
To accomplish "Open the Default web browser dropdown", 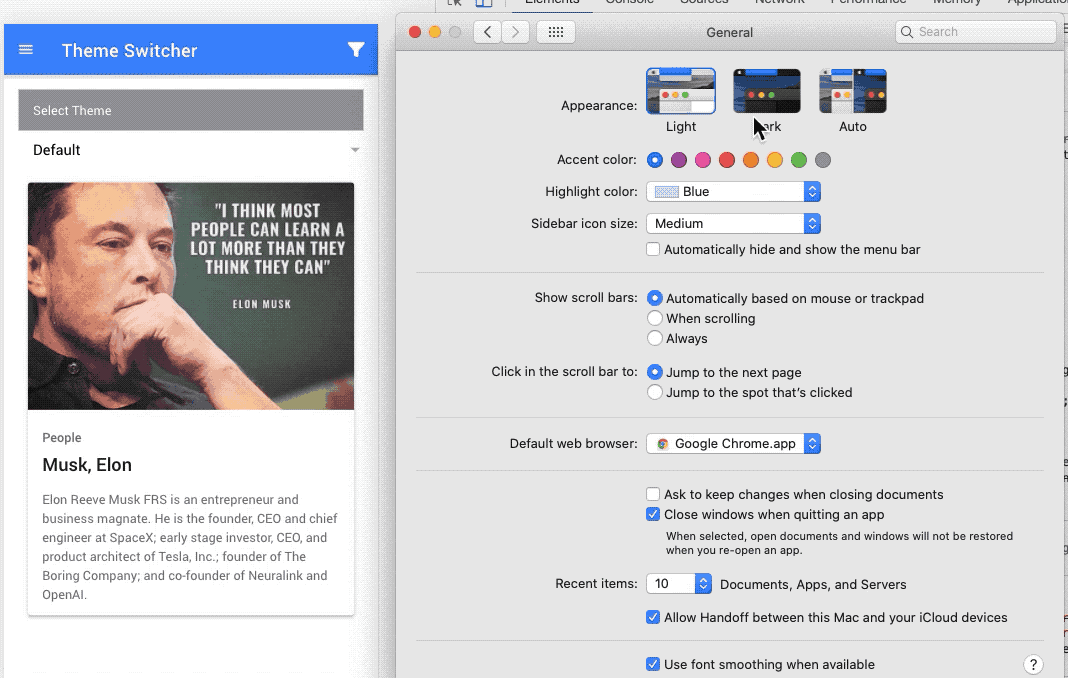I will click(733, 444).
